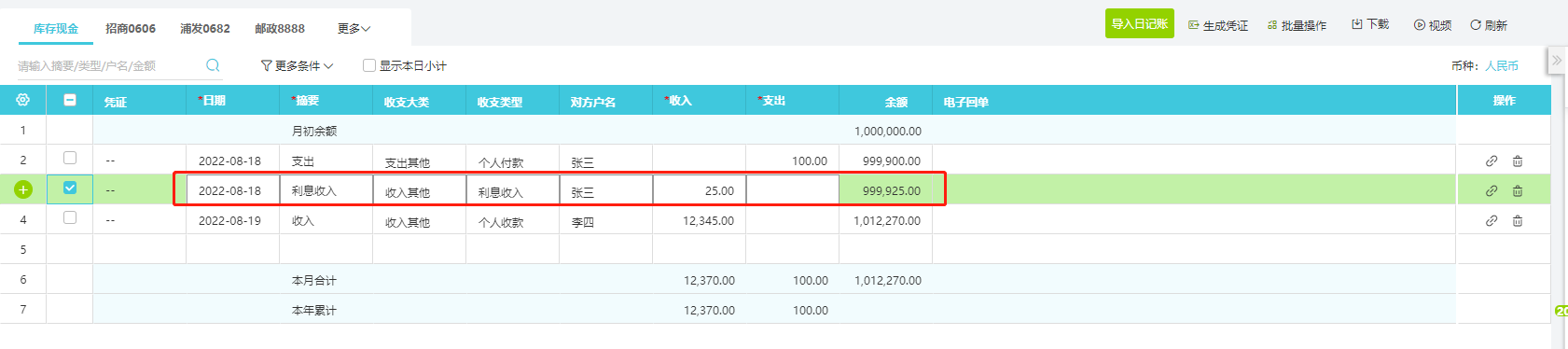This screenshot has width=1568, height=349.
Task: Open 视频 video tutorial
Action: (1433, 25)
